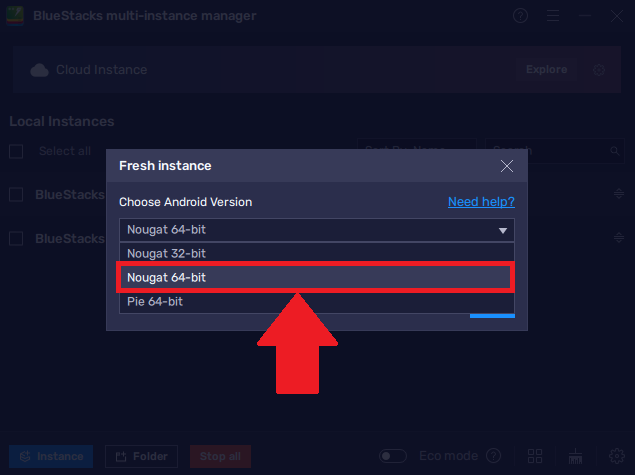Click the reorder handle of second instance

pos(619,237)
